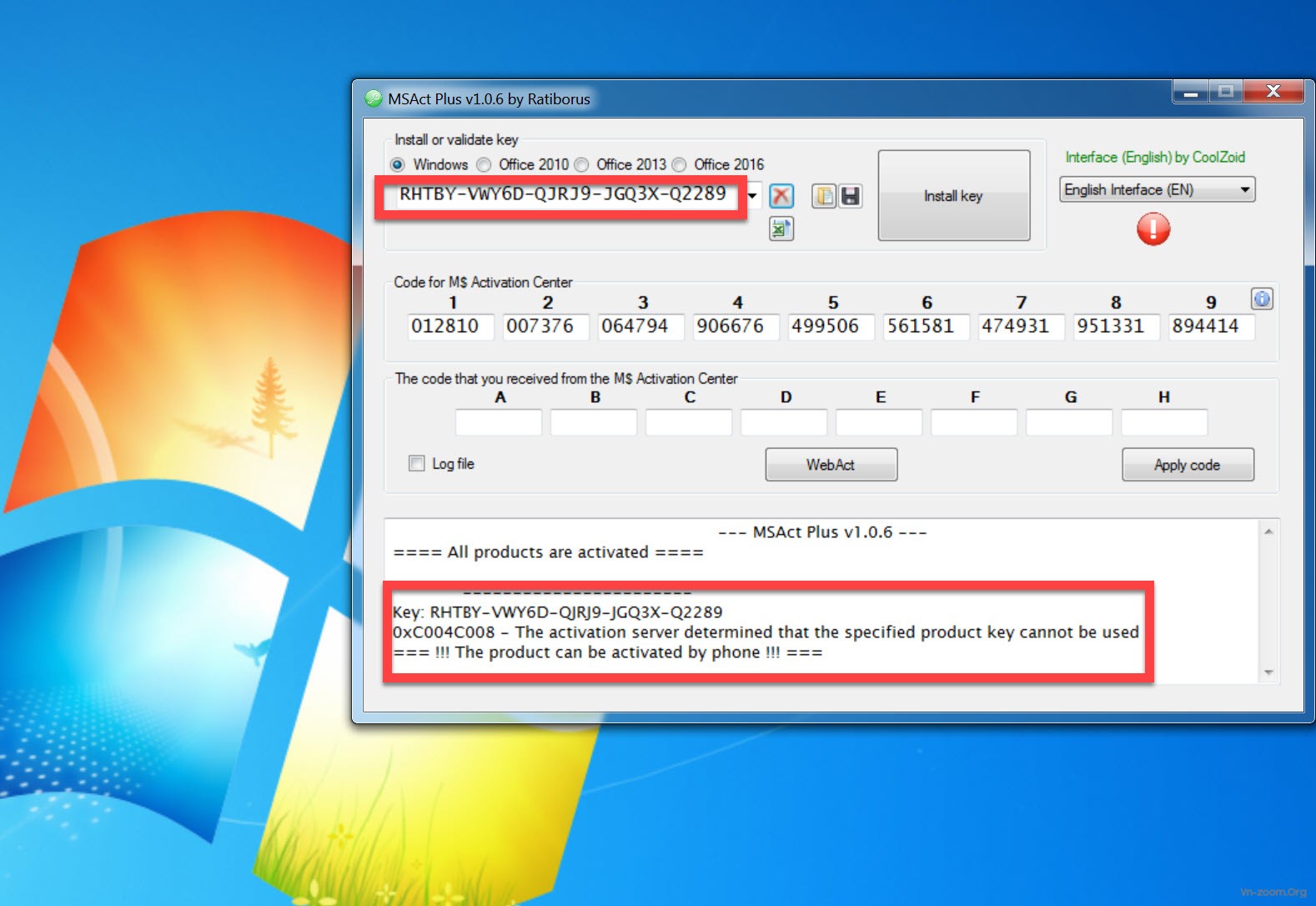Click the log scrollbar up arrow
Image resolution: width=1316 pixels, height=906 pixels.
[1268, 531]
